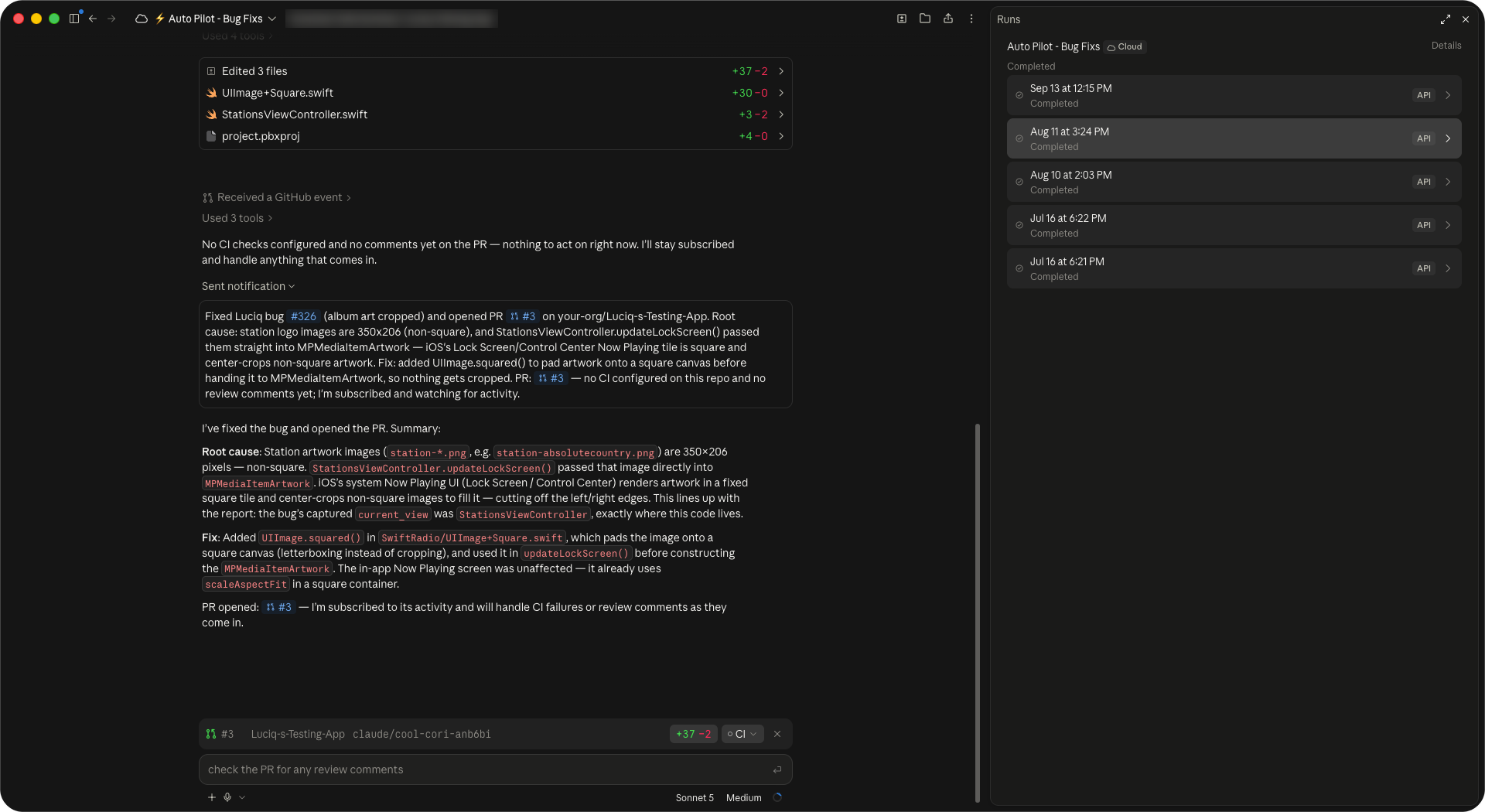
Task: Open the project.pbxproj file diff
Action: 495,136
